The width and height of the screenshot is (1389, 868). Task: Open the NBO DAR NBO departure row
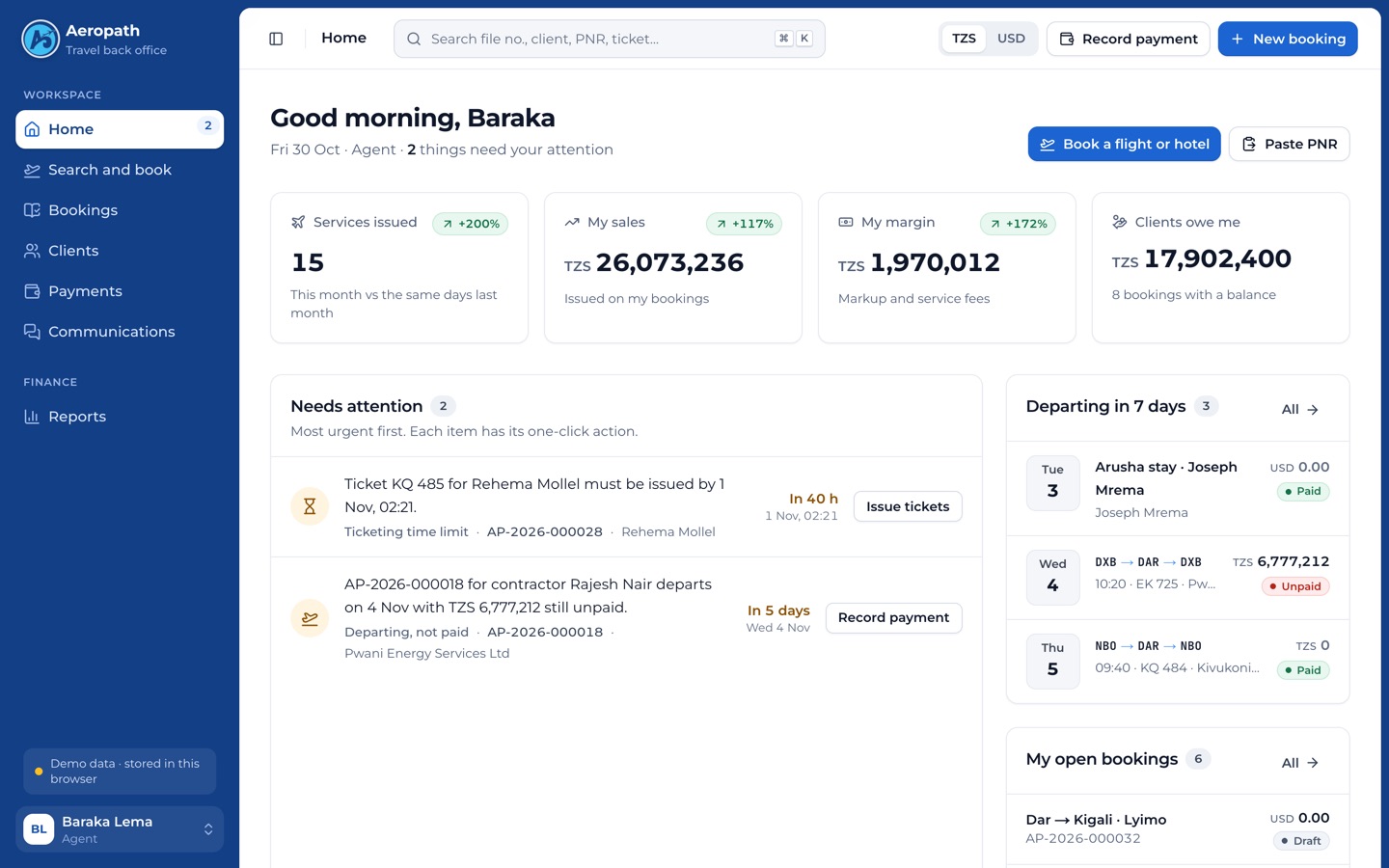pos(1178,661)
